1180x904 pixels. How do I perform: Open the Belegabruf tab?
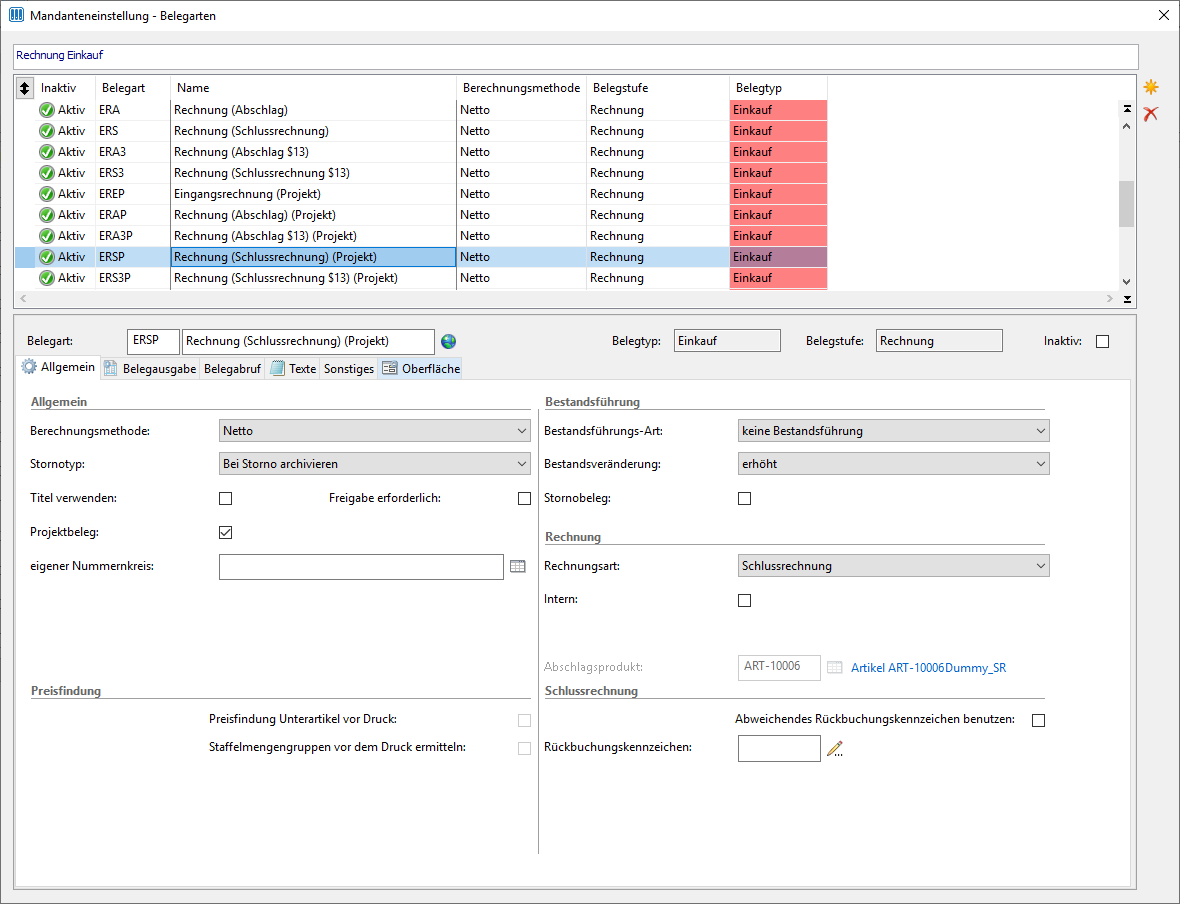[233, 369]
